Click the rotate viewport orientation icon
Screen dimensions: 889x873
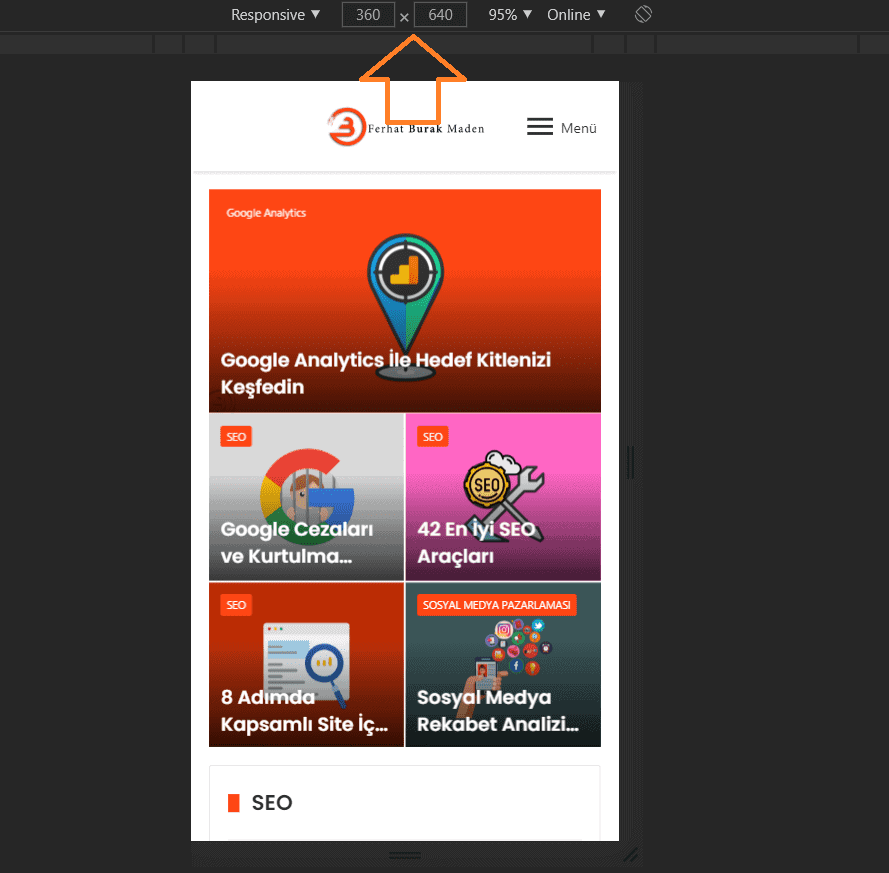643,14
